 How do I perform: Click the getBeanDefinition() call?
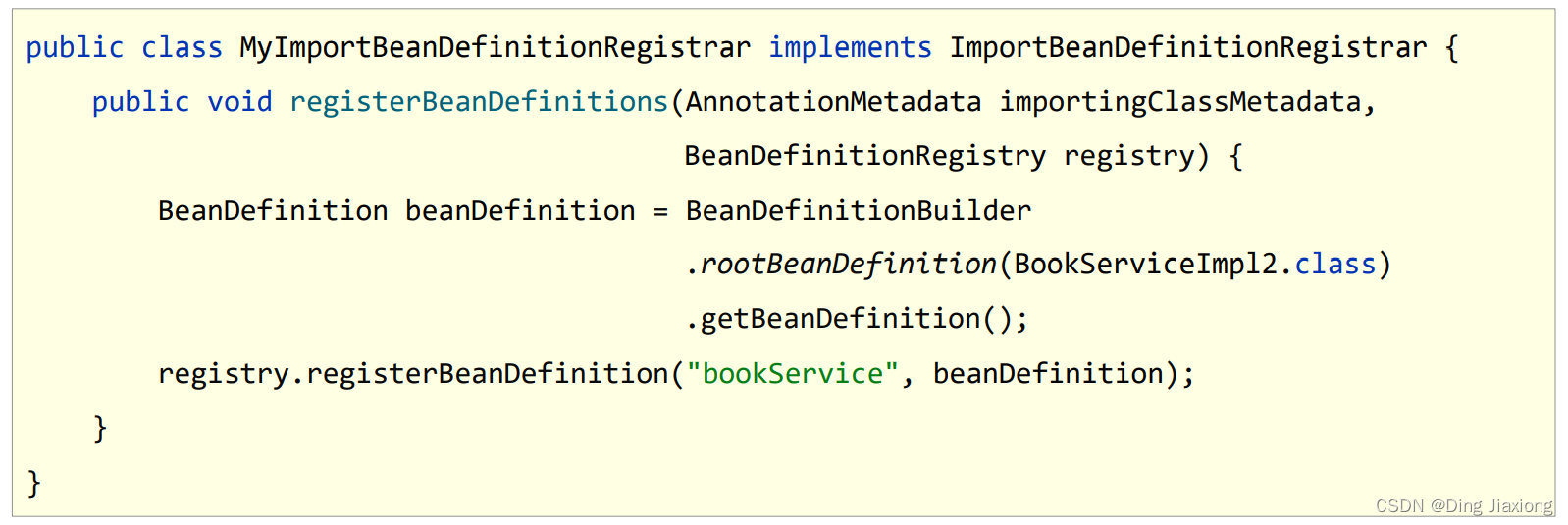click(x=856, y=319)
